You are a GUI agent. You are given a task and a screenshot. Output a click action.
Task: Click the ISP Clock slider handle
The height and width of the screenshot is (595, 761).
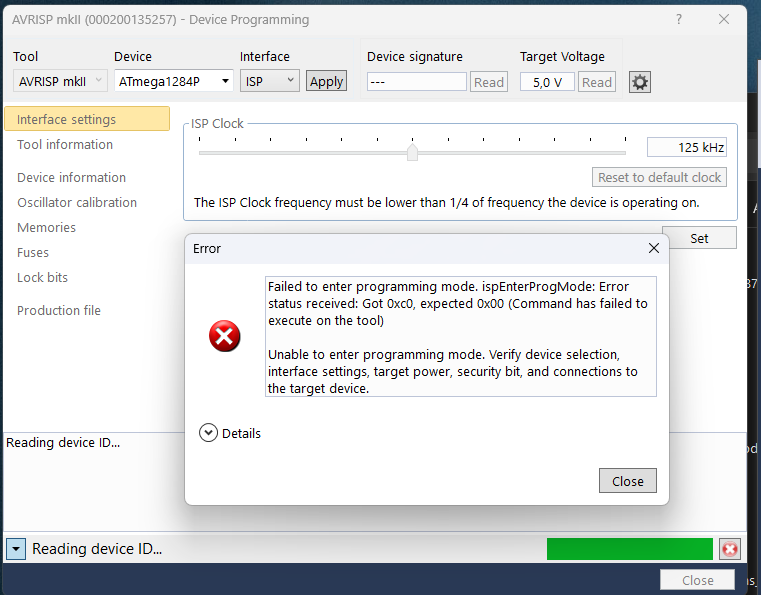[412, 152]
